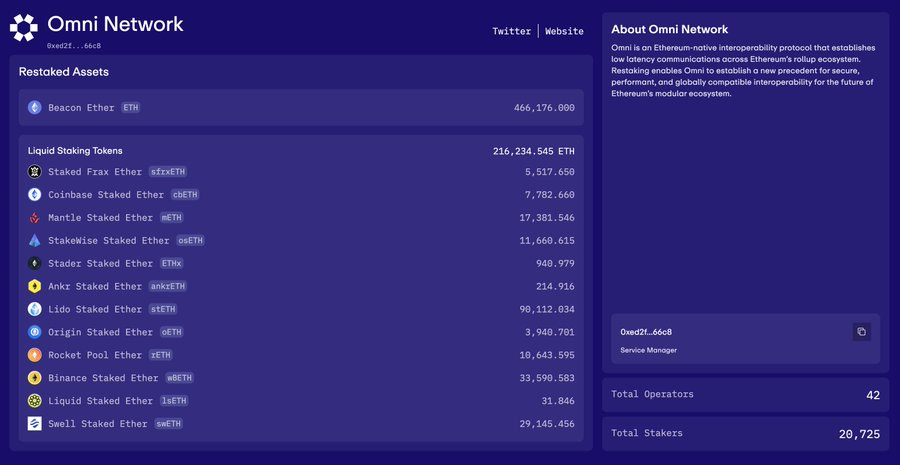Click the Liquid Staked Ether token icon
The width and height of the screenshot is (900, 465).
tap(34, 401)
